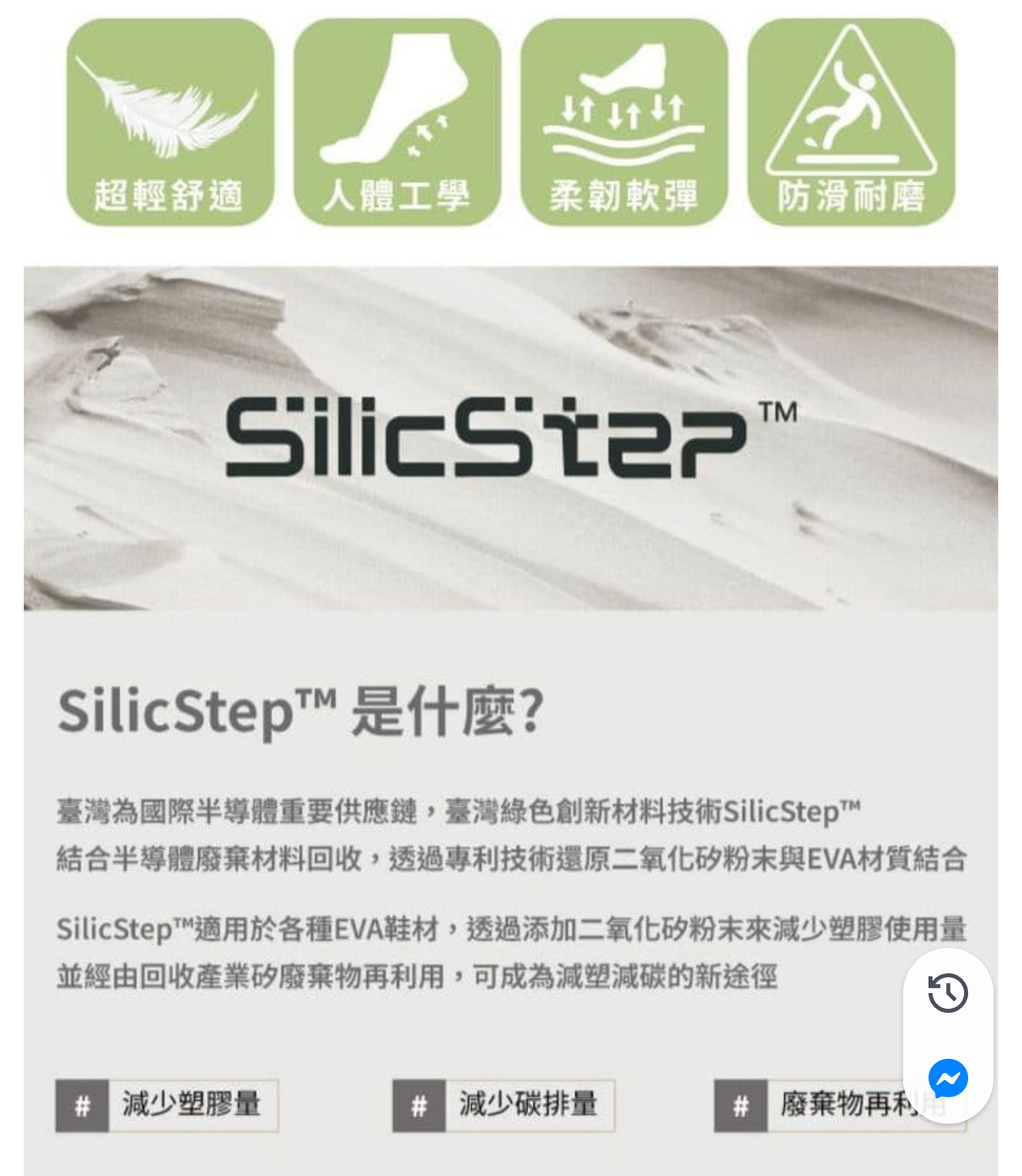Click the feather 超輕舒適 feature icon
Viewport: 1022px width, 1176px height.
[170, 122]
